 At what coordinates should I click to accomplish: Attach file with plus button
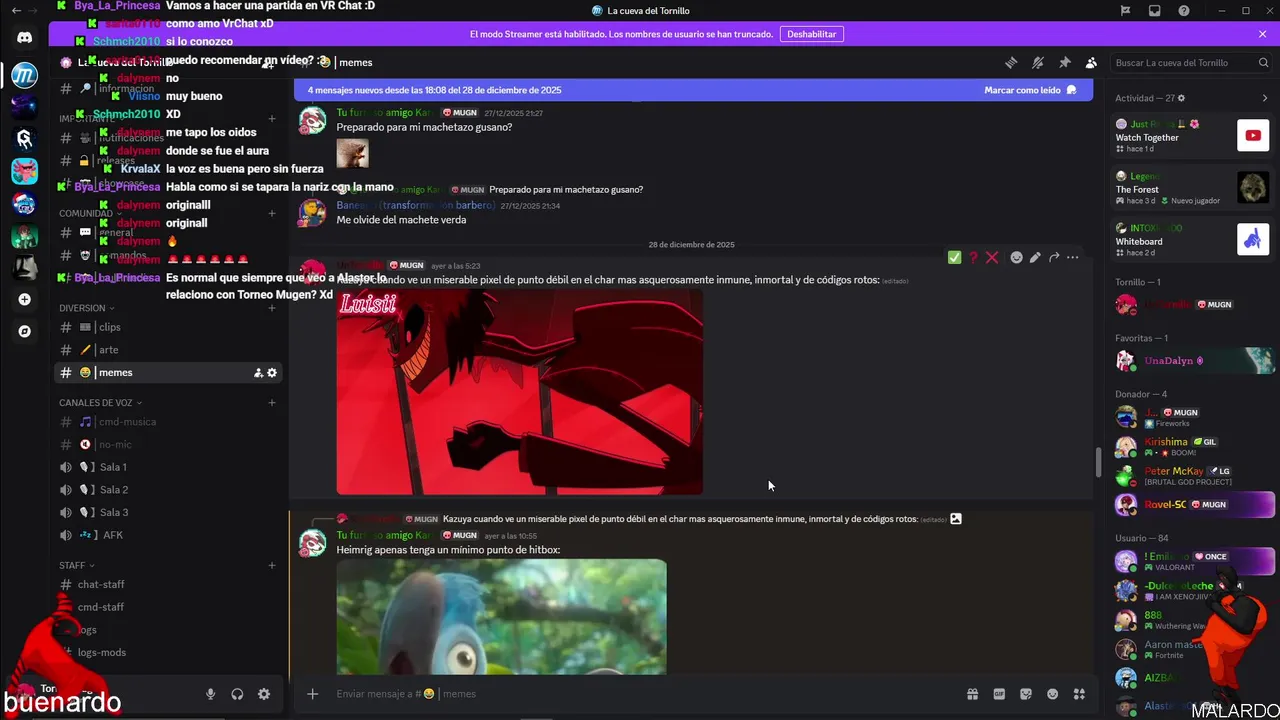tap(313, 694)
